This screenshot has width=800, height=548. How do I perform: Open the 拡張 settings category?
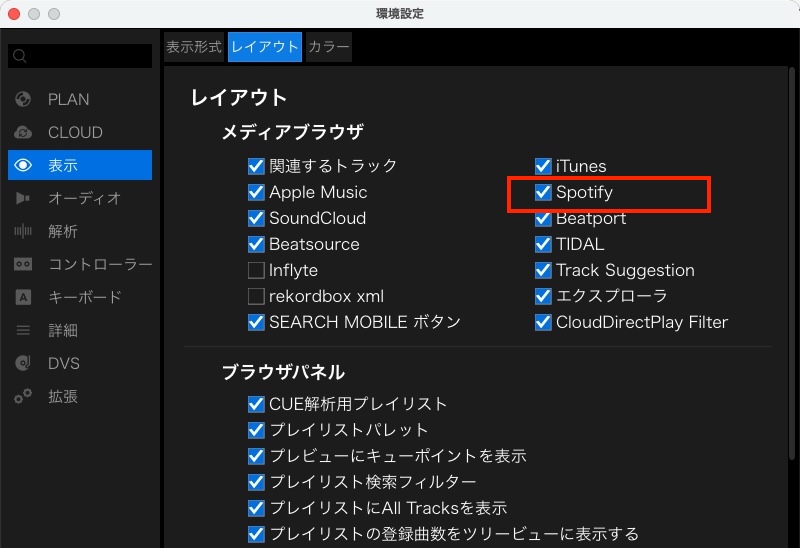(x=80, y=396)
